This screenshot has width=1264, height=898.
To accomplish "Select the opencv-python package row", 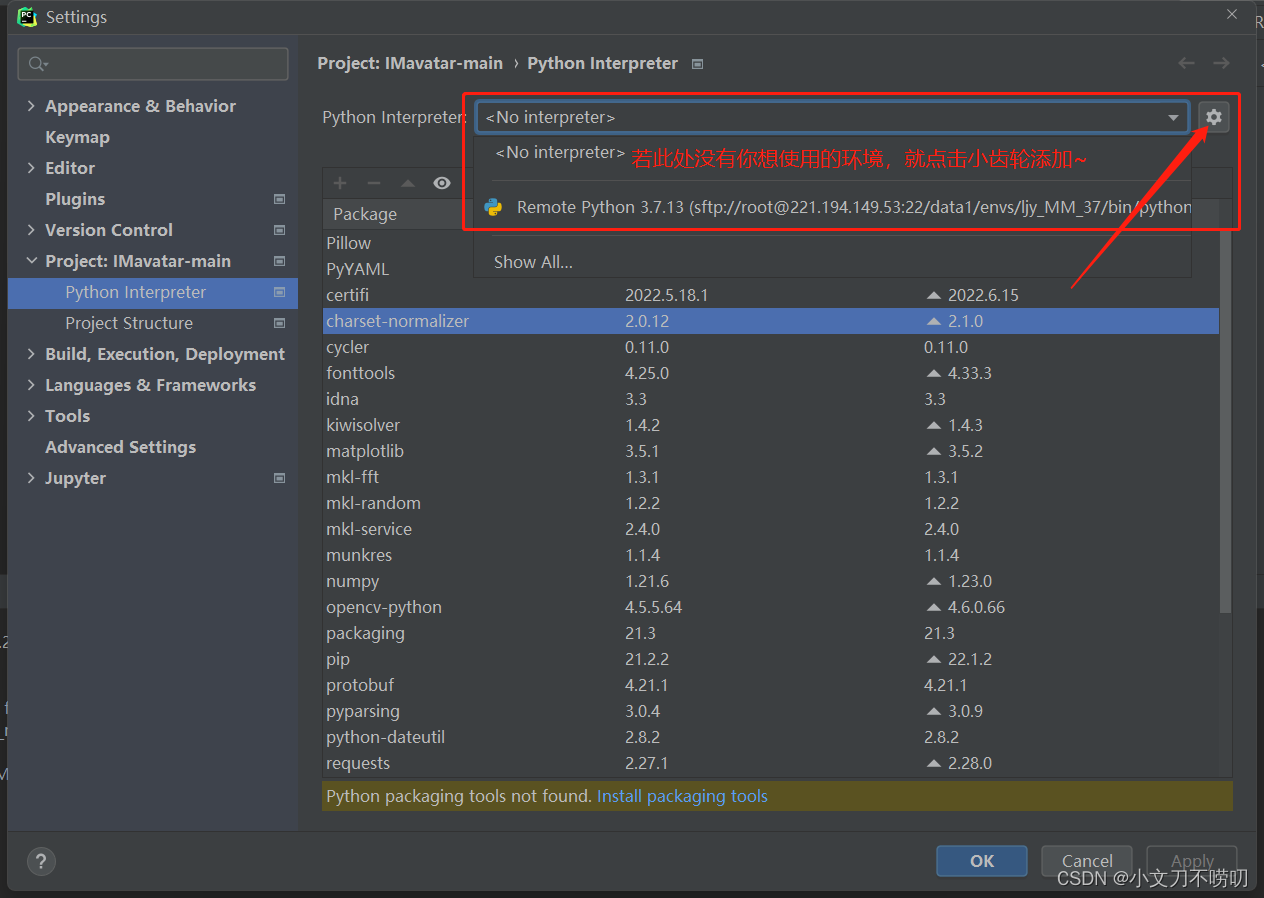I will coord(771,607).
